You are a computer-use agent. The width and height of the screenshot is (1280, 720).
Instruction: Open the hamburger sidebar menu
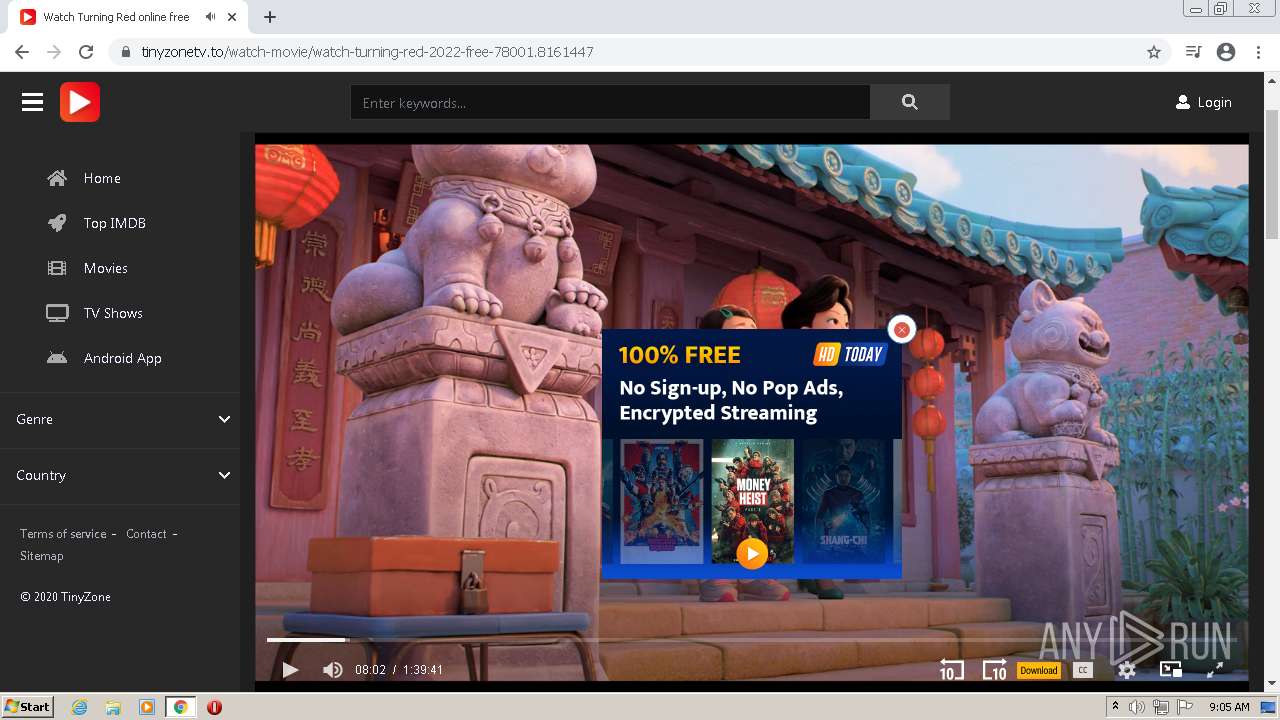click(32, 102)
